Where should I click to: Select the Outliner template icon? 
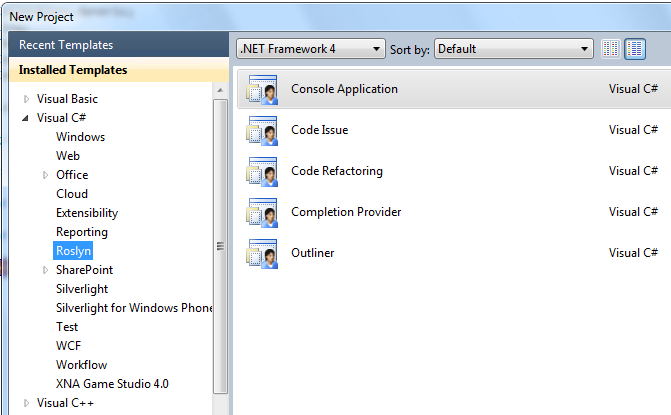262,254
